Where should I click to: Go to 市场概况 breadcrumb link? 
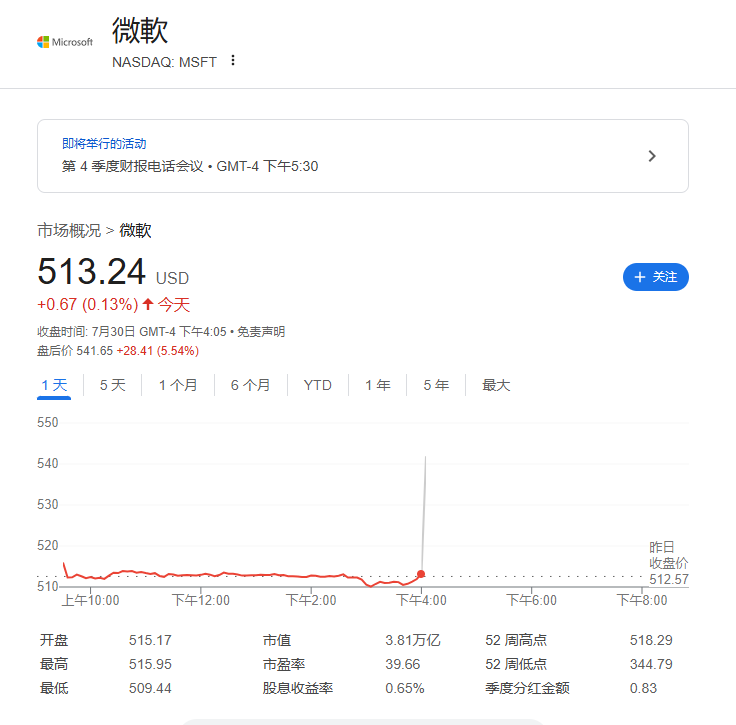pyautogui.click(x=69, y=230)
